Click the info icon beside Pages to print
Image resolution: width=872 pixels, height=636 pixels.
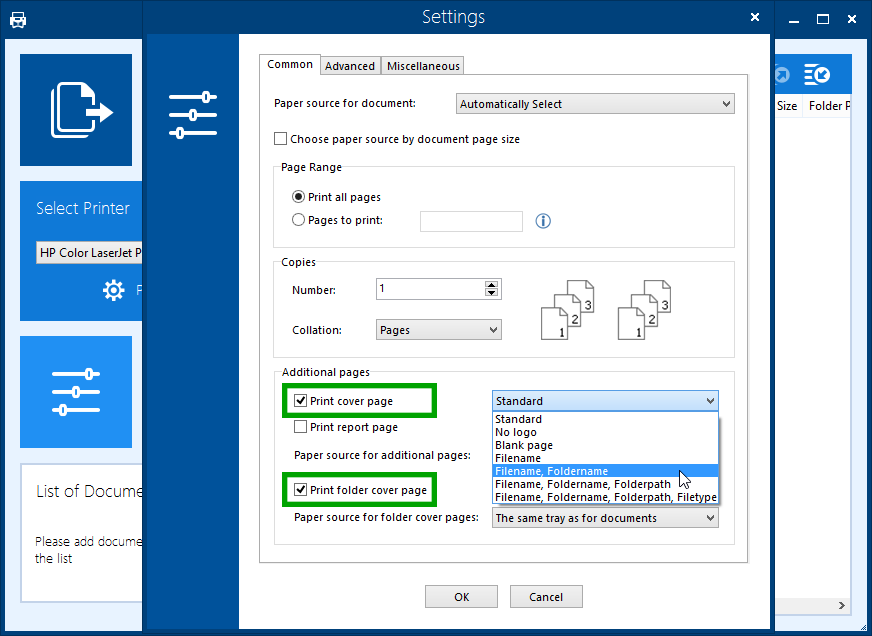point(543,221)
